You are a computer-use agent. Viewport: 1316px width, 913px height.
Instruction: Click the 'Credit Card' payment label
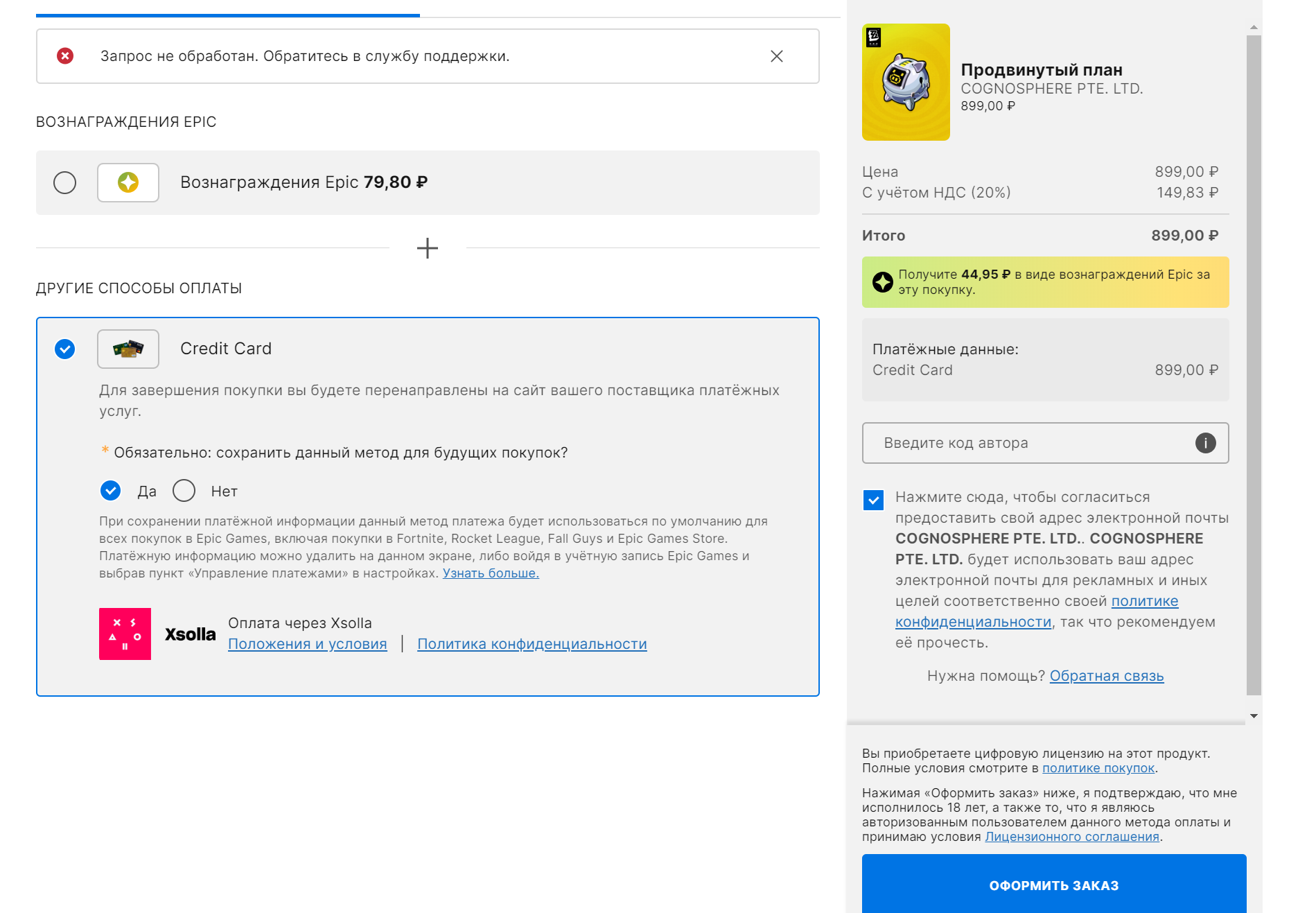(226, 349)
